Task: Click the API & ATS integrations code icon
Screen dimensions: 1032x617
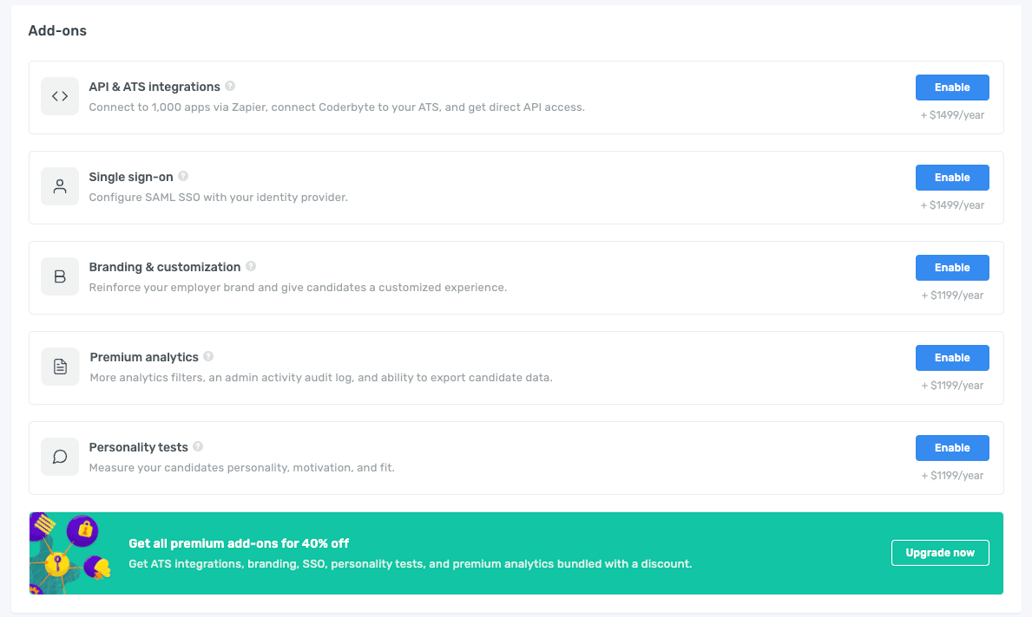Action: [59, 96]
